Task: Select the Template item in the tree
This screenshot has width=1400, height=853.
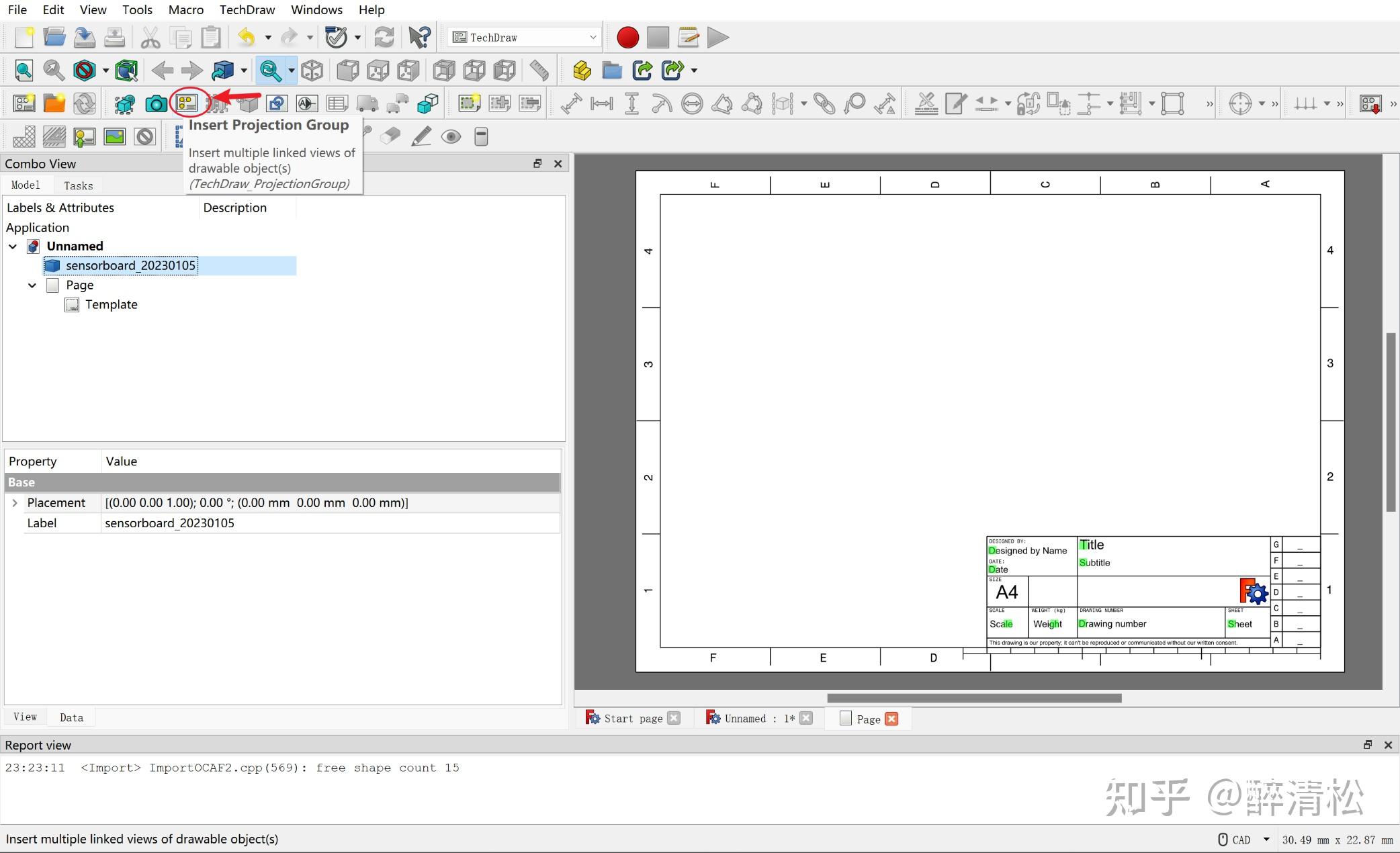Action: 111,304
